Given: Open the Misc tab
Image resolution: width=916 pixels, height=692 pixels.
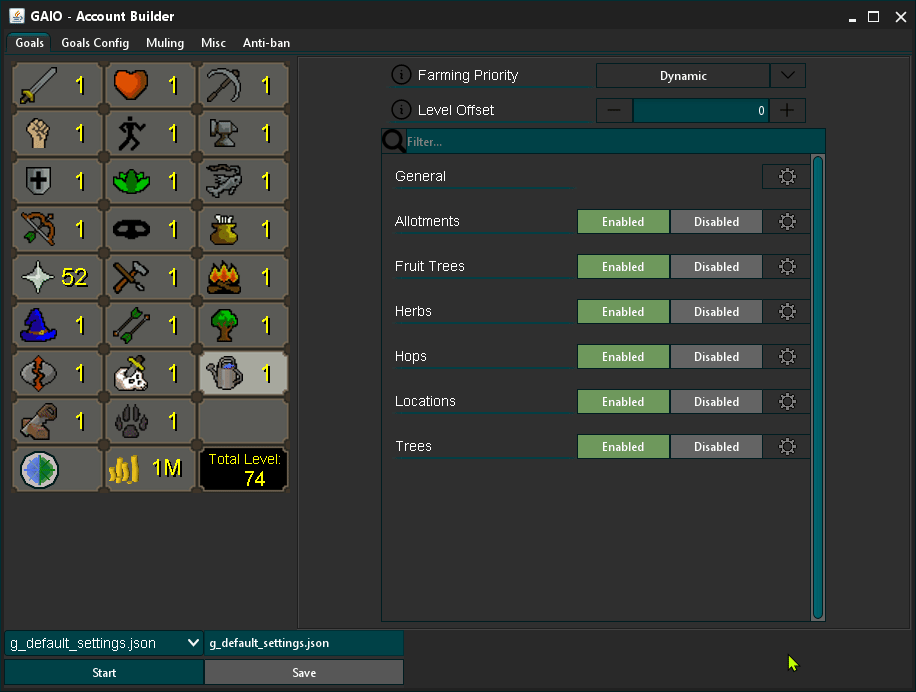Looking at the screenshot, I should pyautogui.click(x=213, y=43).
